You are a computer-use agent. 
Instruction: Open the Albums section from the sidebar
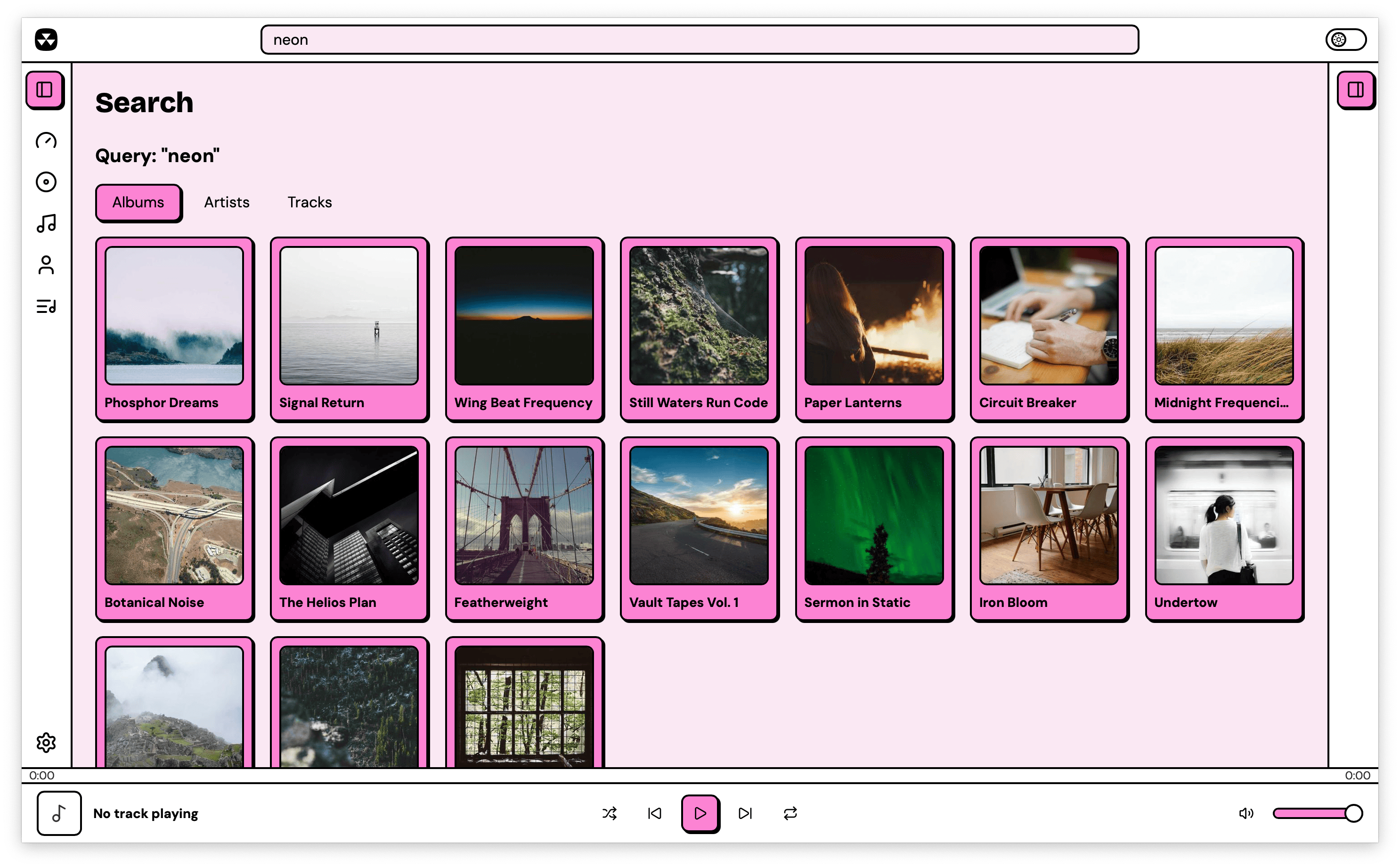(x=46, y=182)
